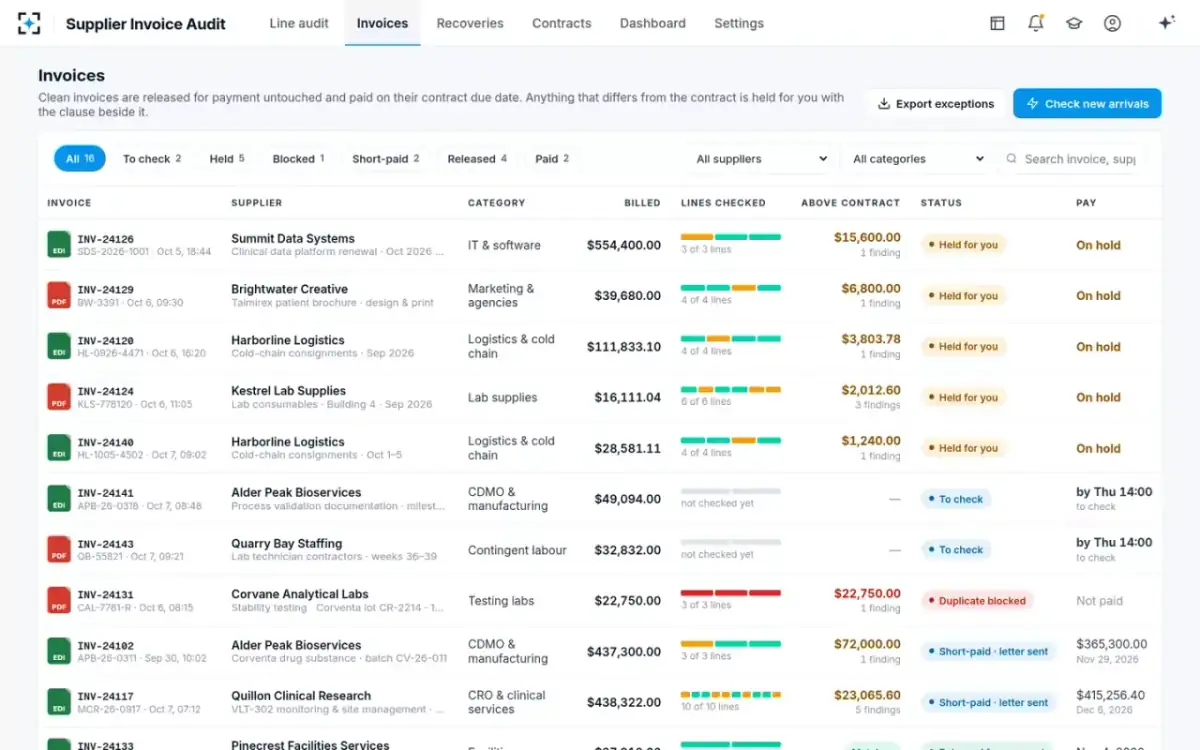Open notifications bell

pos(1036,23)
